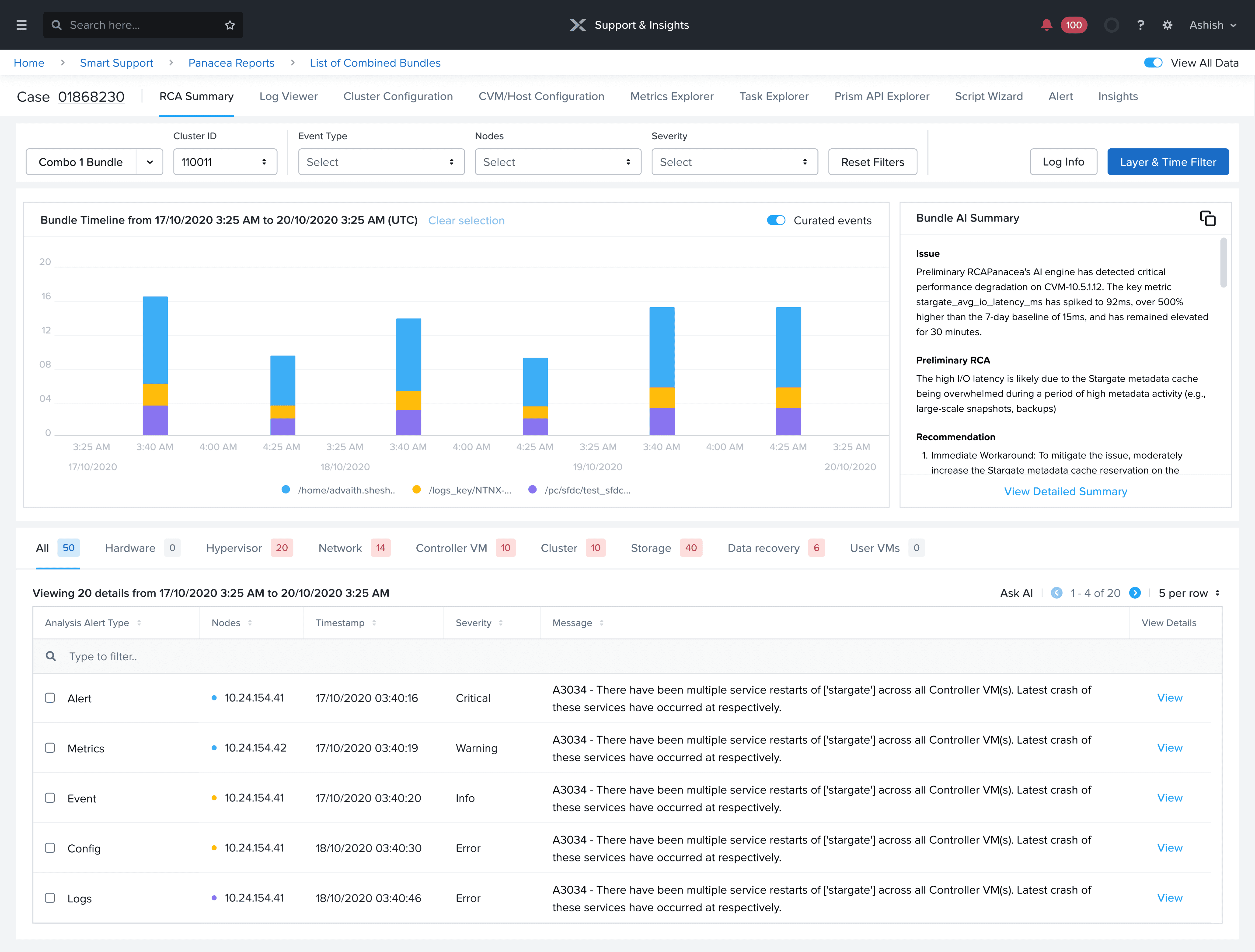Click the favorites star in search bar
Viewport: 1255px width, 952px height.
click(x=230, y=25)
